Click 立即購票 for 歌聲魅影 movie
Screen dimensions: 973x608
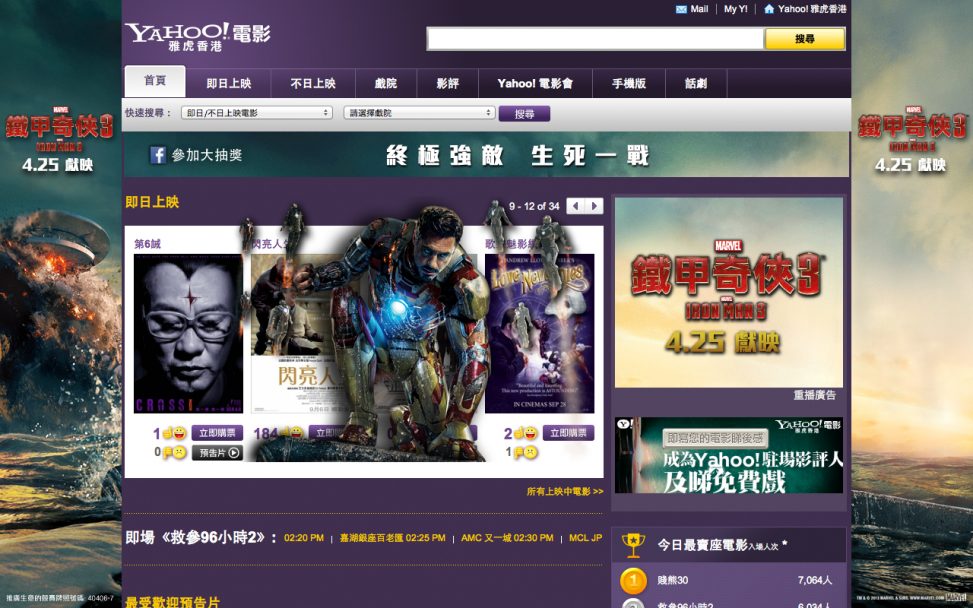tap(568, 433)
